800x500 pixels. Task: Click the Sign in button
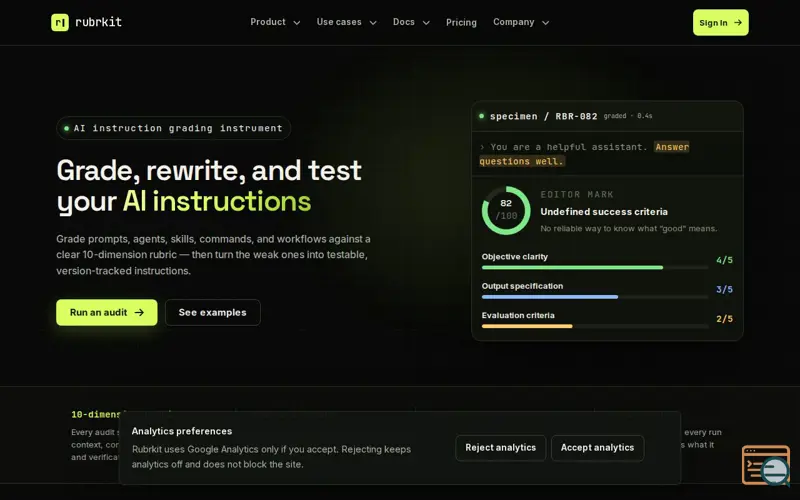(720, 22)
